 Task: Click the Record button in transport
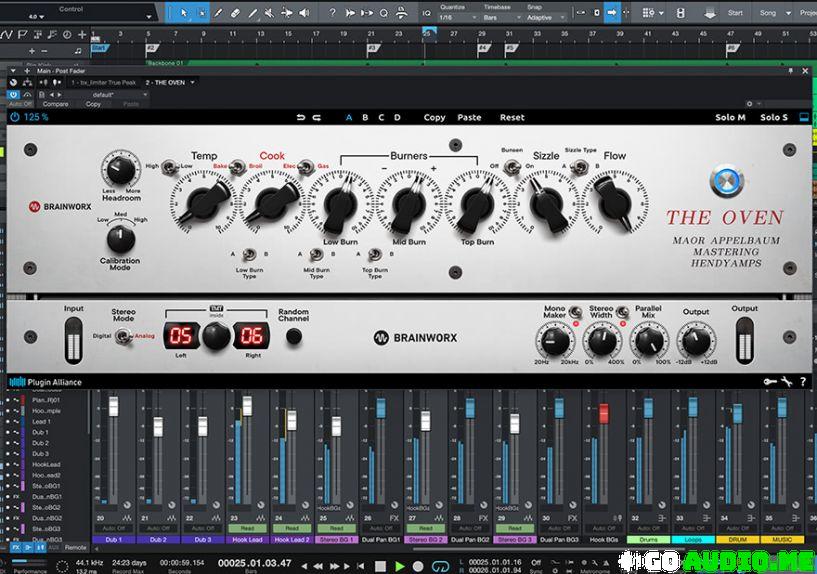click(x=418, y=566)
